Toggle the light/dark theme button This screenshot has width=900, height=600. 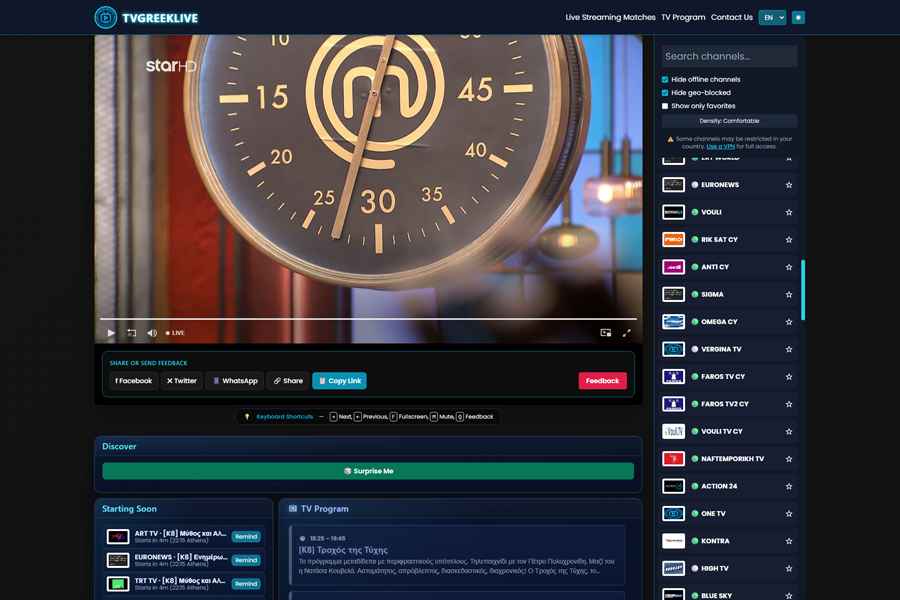point(798,18)
